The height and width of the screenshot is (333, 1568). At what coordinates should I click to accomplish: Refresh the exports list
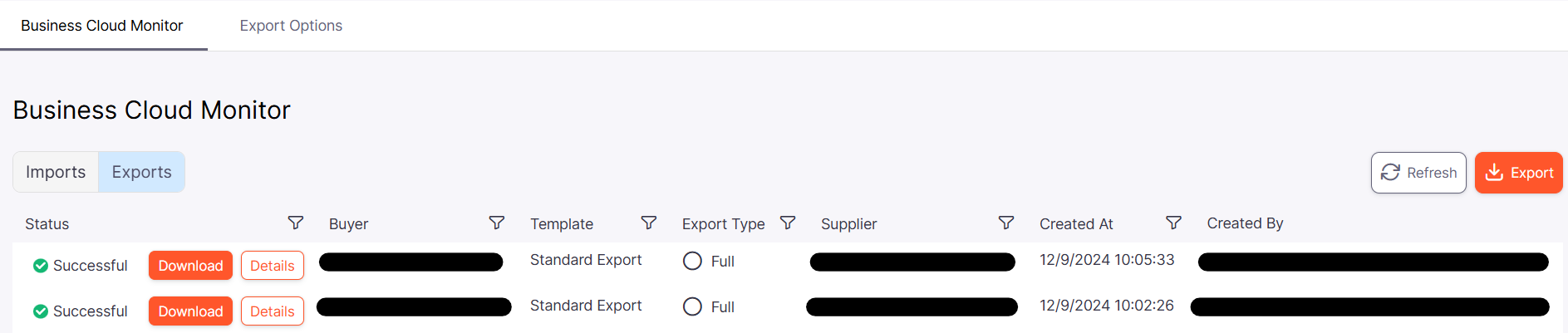click(x=1418, y=173)
